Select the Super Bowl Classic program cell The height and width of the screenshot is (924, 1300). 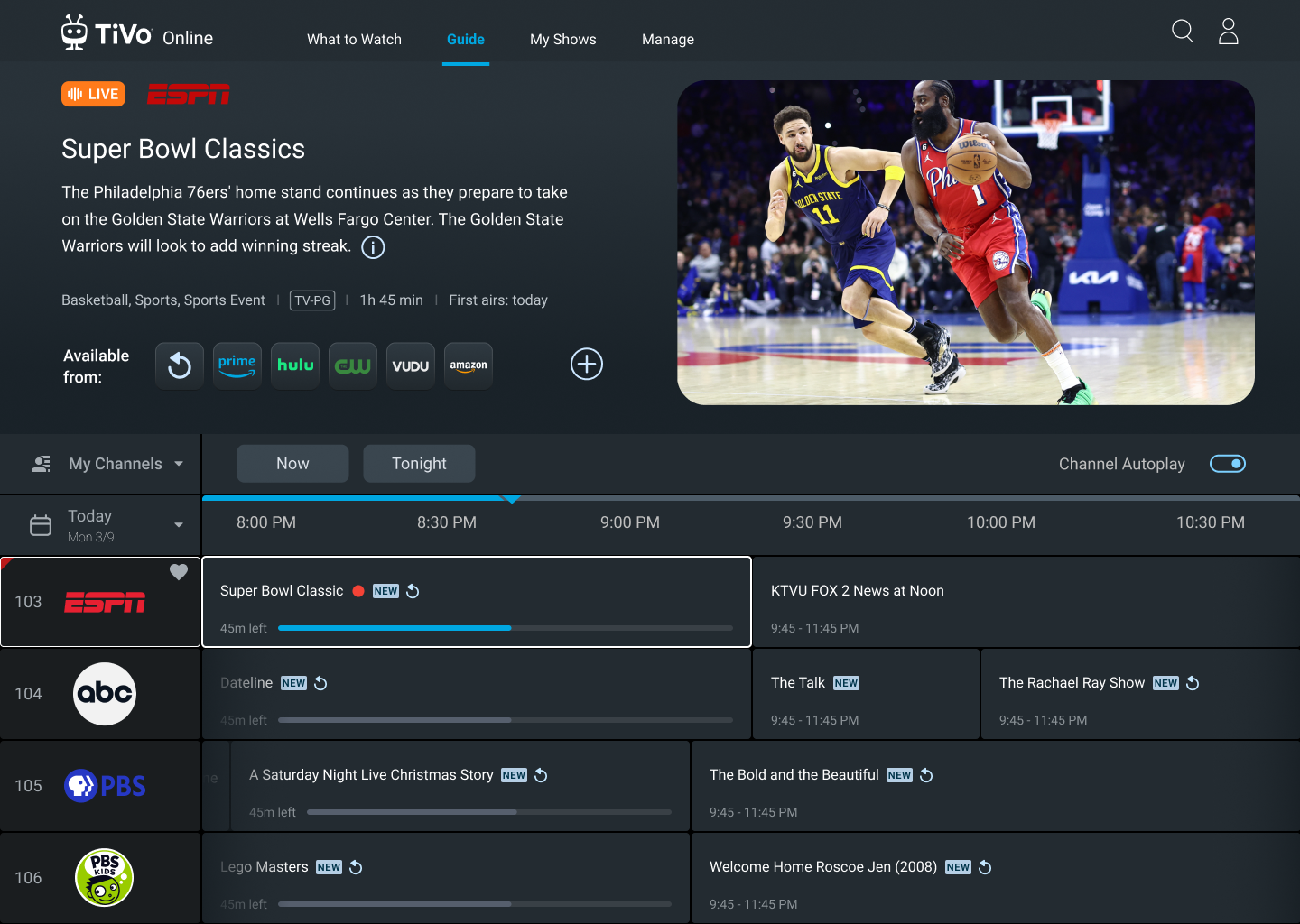(x=477, y=602)
